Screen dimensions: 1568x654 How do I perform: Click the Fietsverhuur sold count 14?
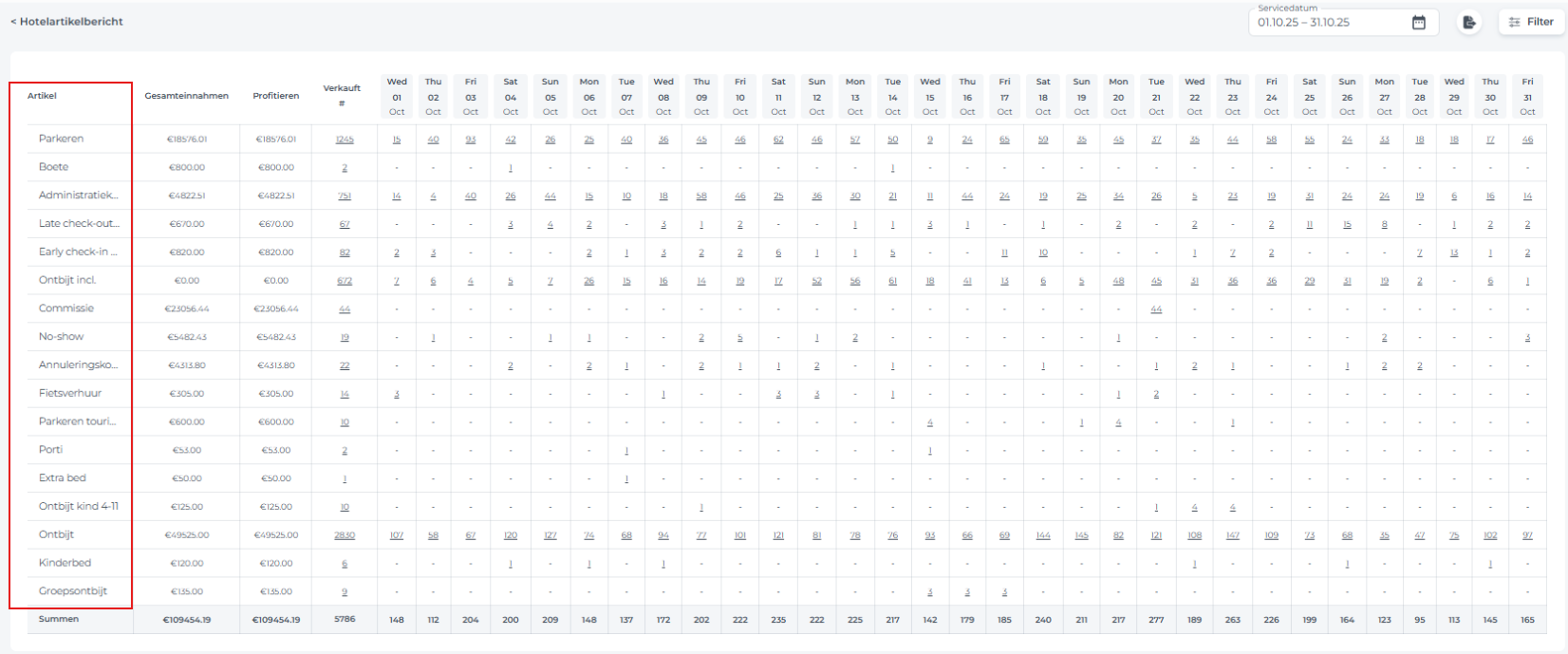click(344, 394)
